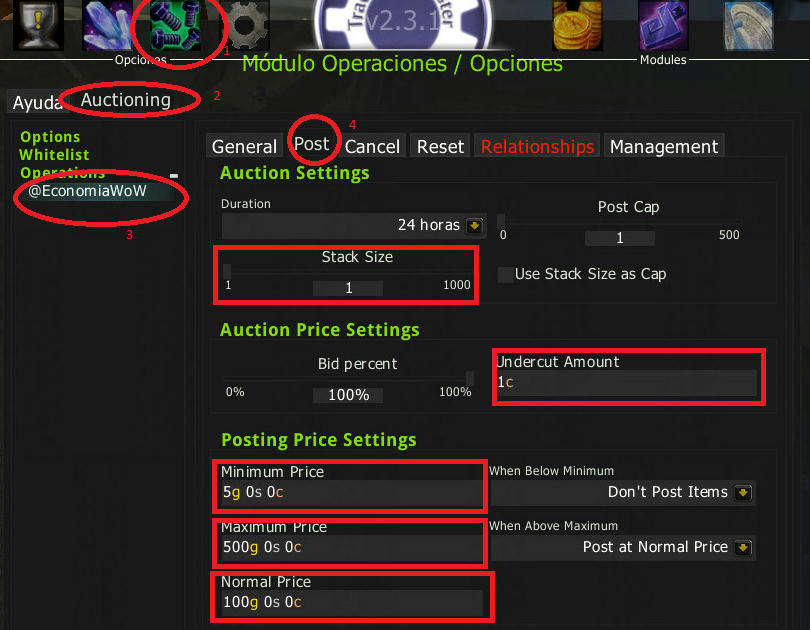
Task: Select the @EconomiaWoW operation
Action: [87, 191]
